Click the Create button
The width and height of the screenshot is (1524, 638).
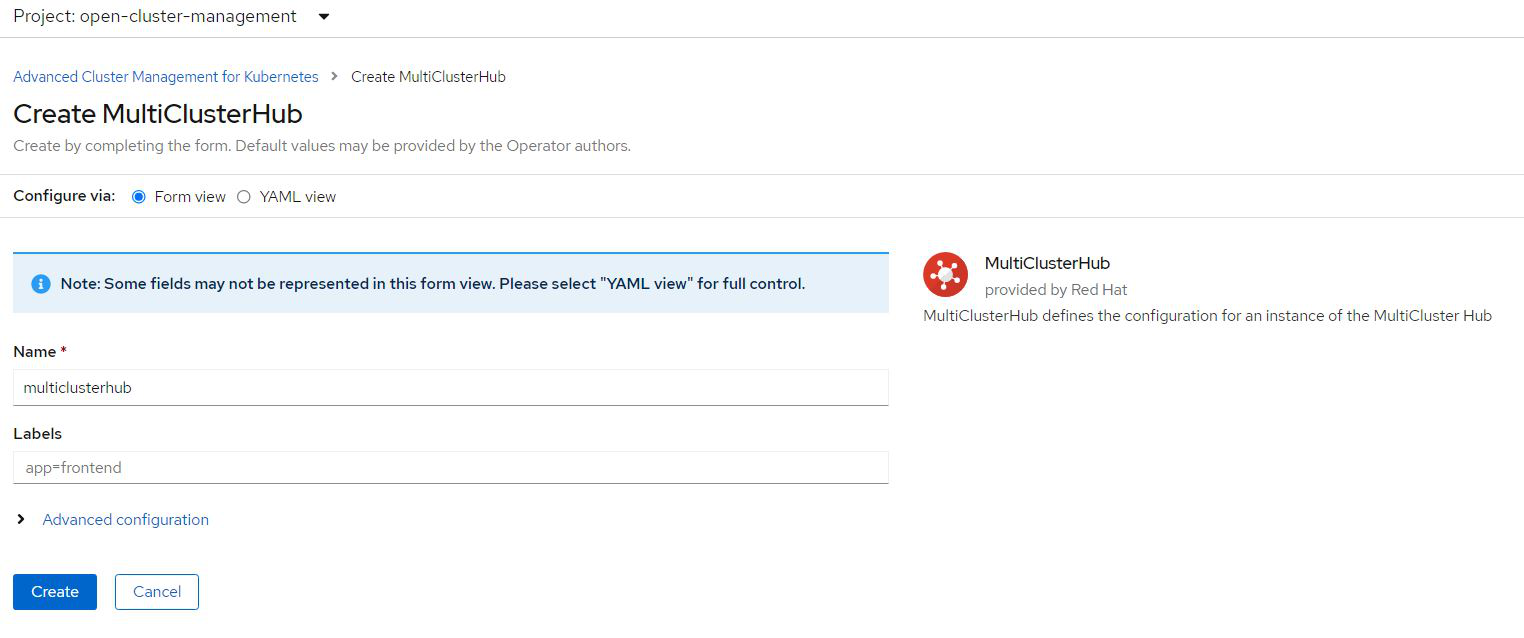coord(55,592)
